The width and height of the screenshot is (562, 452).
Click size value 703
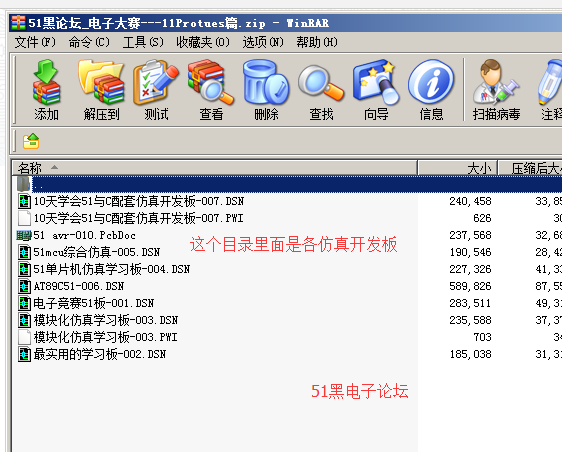[482, 337]
